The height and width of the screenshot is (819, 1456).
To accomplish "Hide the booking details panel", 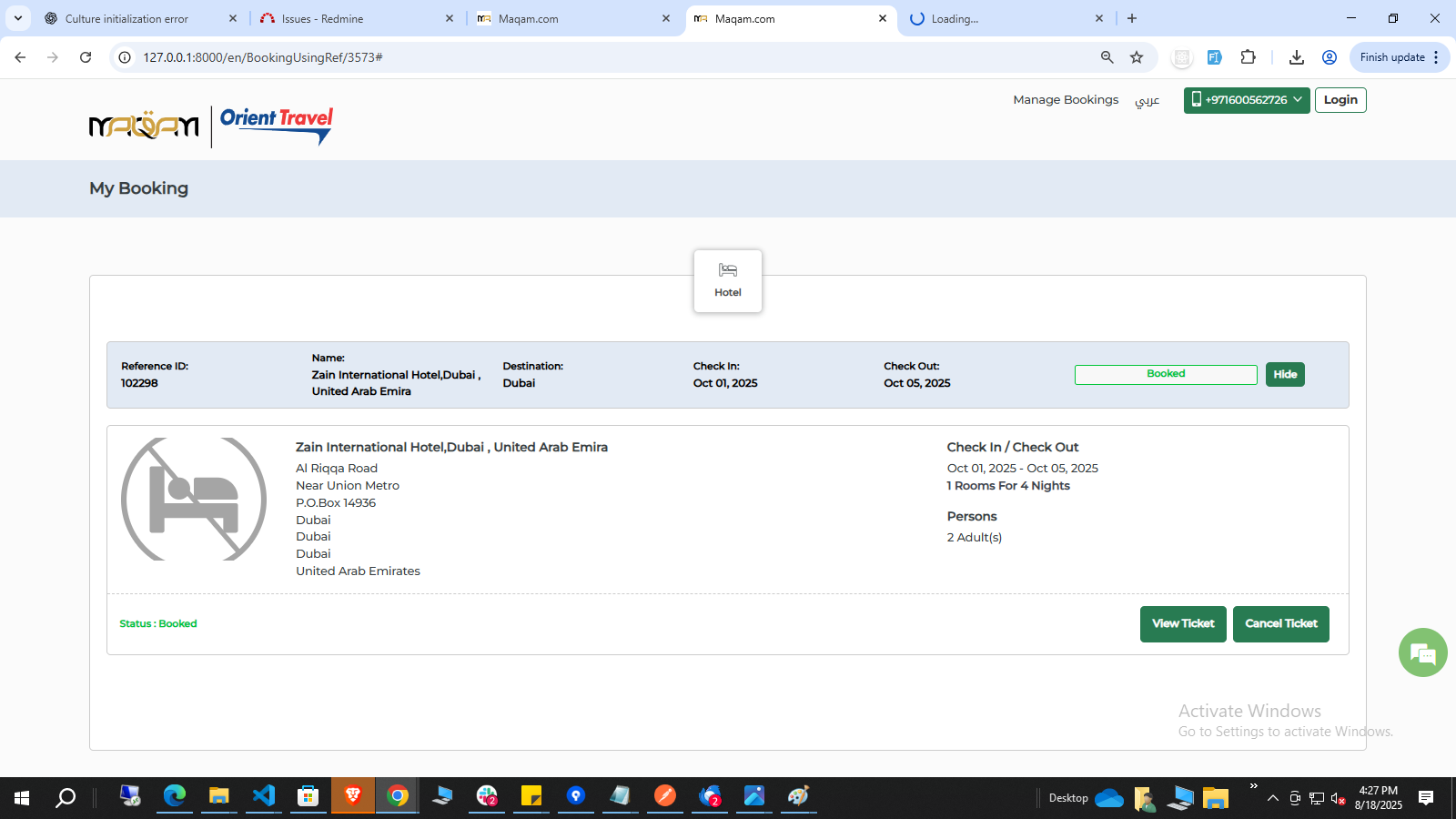I will click(1284, 374).
